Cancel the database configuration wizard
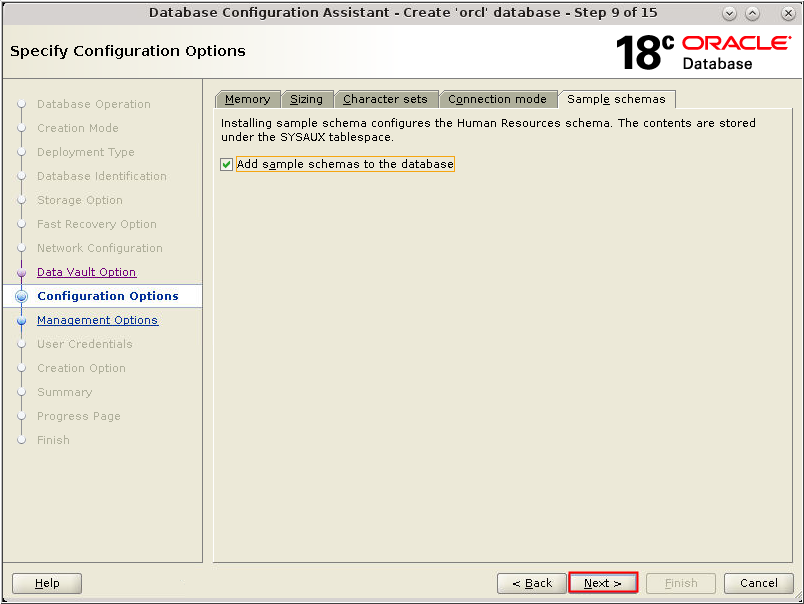This screenshot has width=804, height=604. [x=758, y=583]
